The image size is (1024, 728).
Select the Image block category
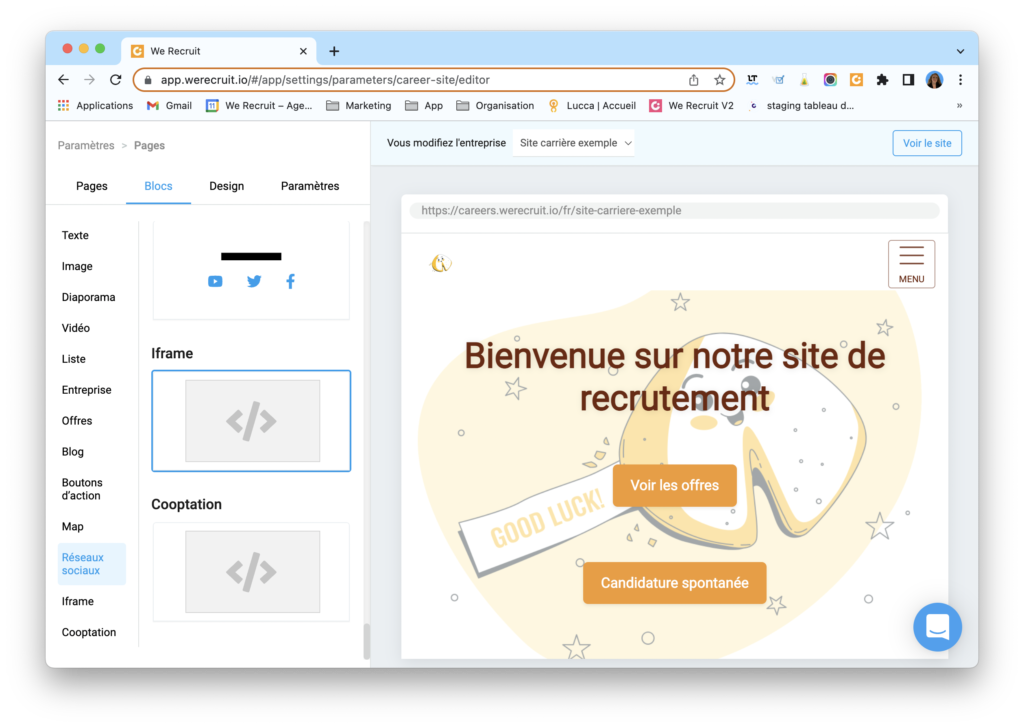tap(77, 266)
